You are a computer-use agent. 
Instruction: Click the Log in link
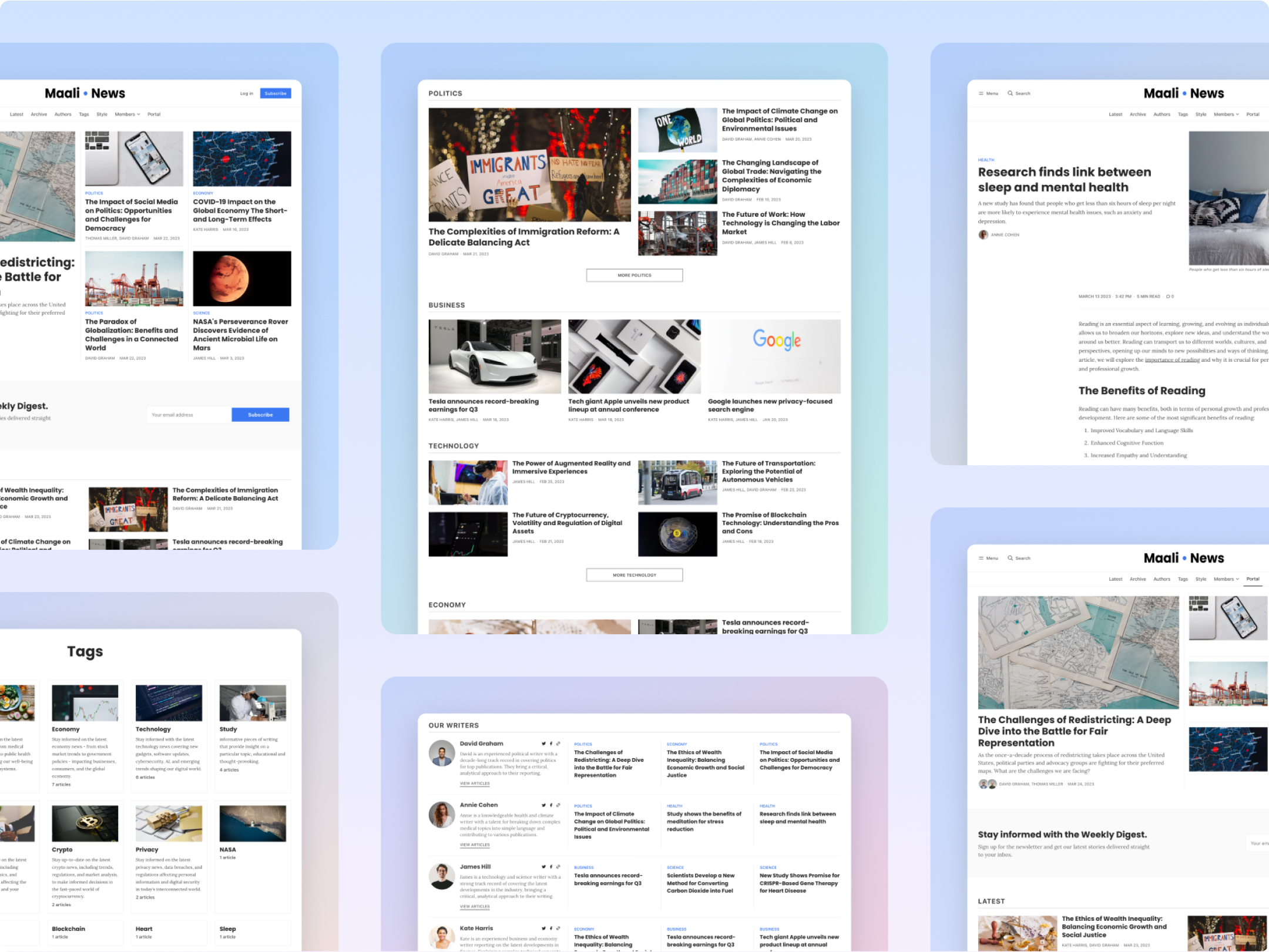[247, 93]
